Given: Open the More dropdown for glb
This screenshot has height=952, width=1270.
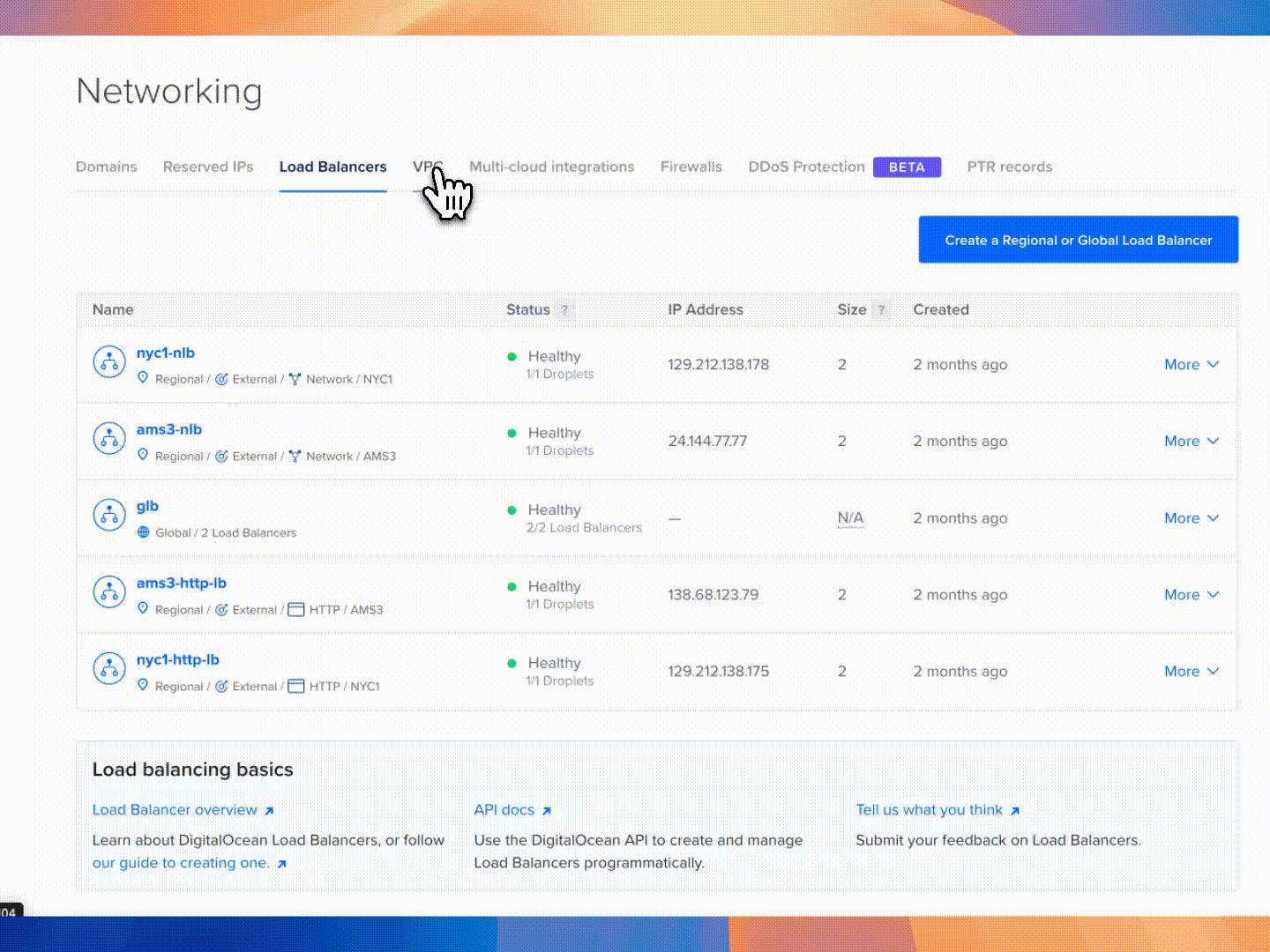Looking at the screenshot, I should point(1191,518).
